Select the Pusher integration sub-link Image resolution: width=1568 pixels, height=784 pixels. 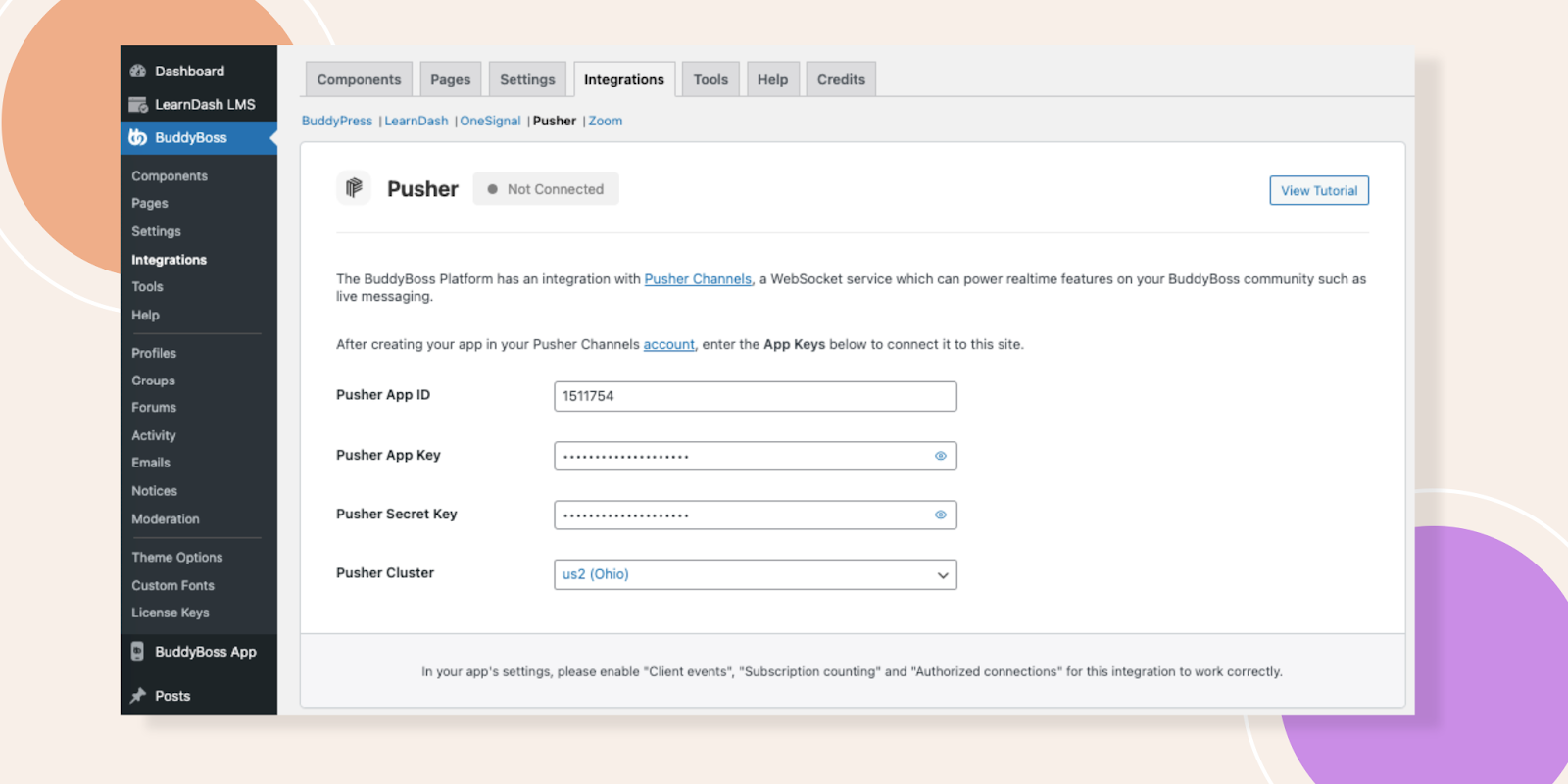click(555, 121)
